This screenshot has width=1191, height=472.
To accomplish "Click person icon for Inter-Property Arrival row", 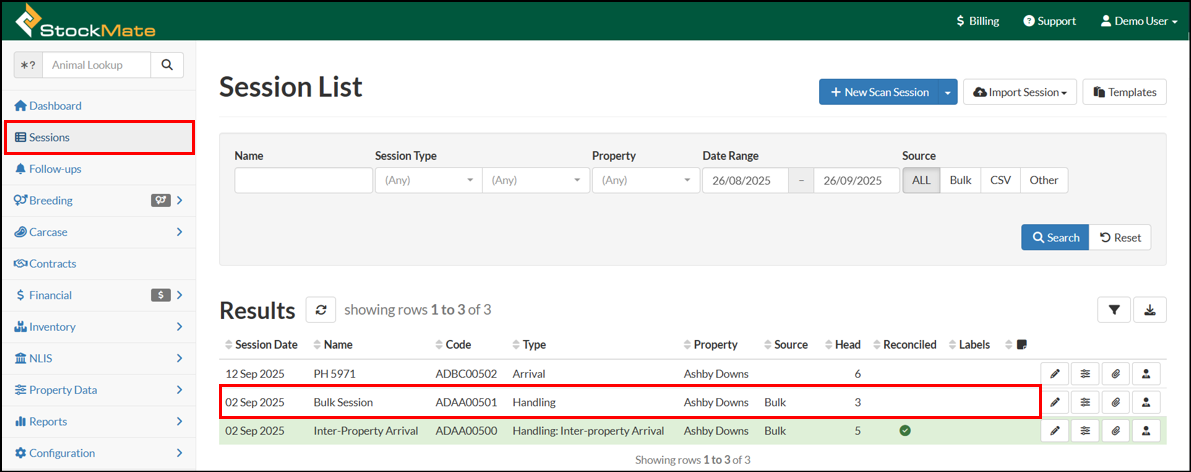I will click(1146, 431).
